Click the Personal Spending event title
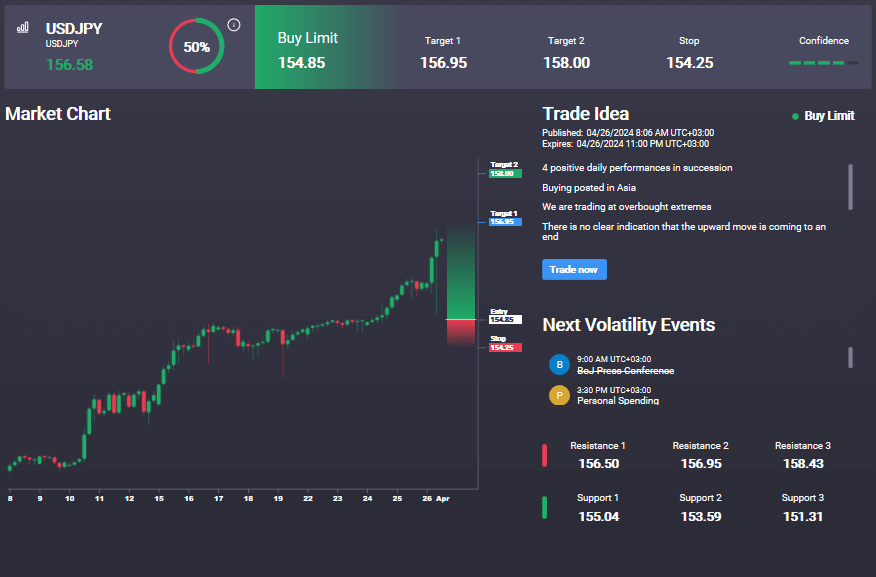 click(x=618, y=400)
